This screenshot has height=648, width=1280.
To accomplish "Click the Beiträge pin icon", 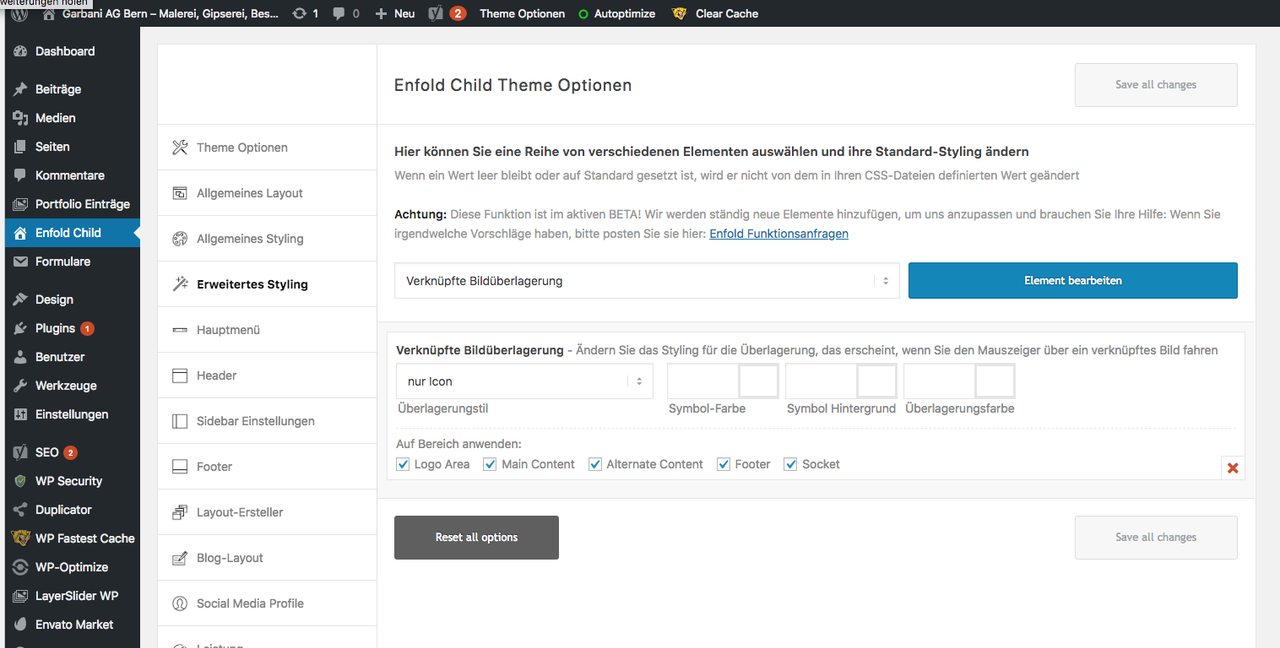I will click(20, 89).
